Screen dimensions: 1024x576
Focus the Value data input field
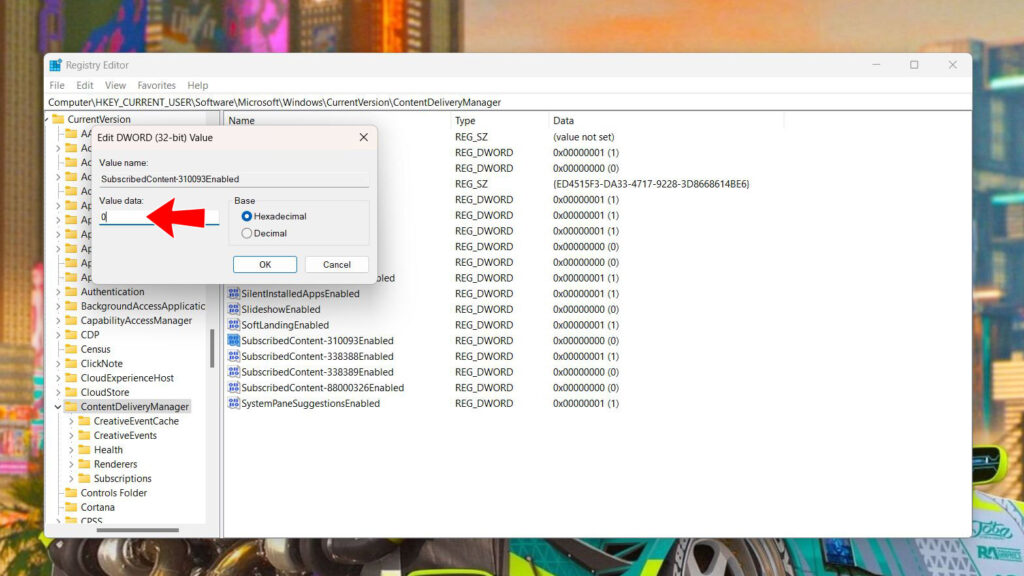[x=159, y=217]
